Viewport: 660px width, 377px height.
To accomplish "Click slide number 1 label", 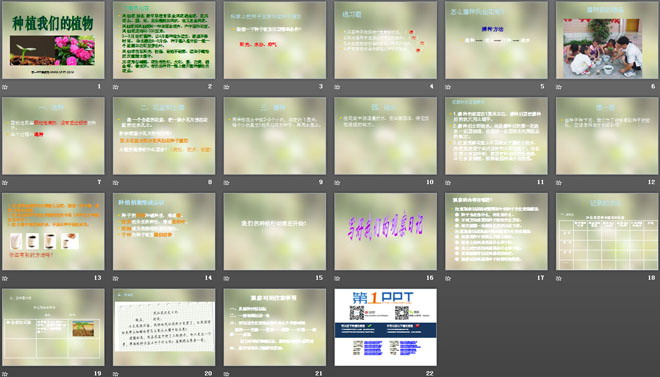I will tap(99, 87).
